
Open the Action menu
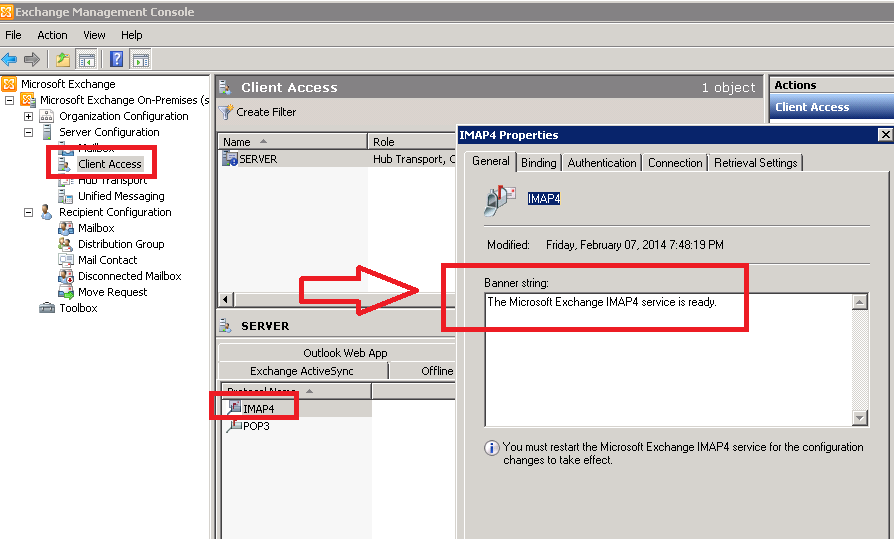[52, 35]
